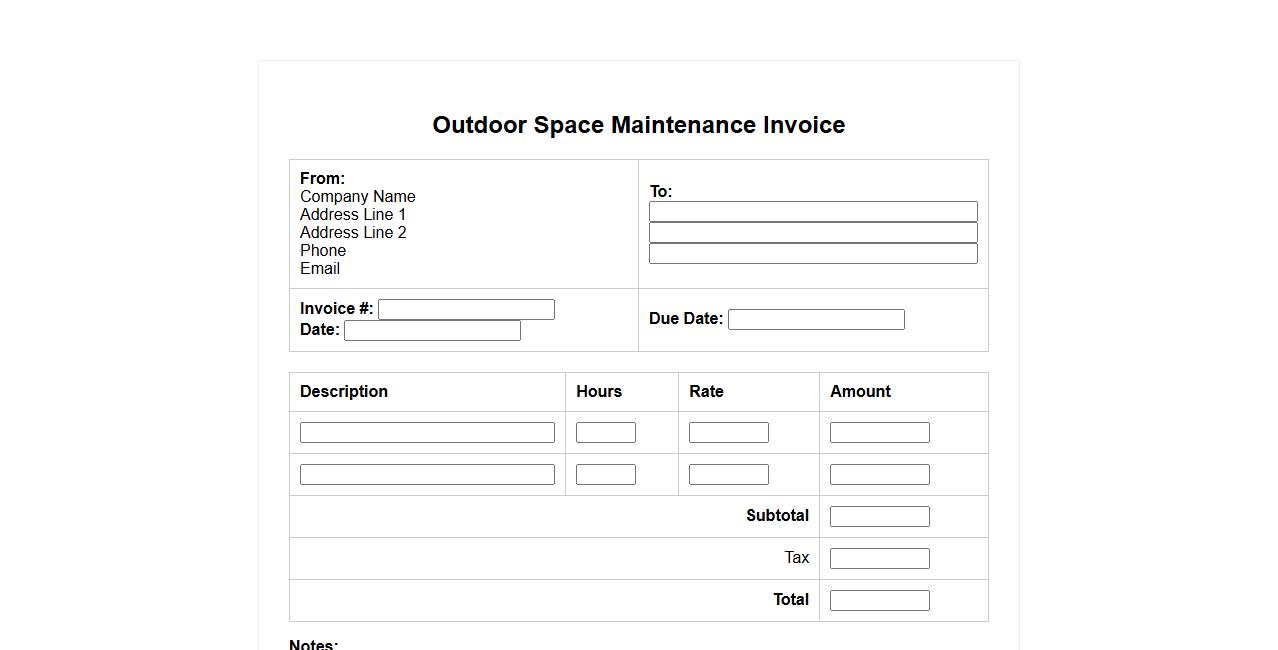Screen dimensions: 1278x650
Task: Focus the first row Description field
Action: [x=427, y=433]
